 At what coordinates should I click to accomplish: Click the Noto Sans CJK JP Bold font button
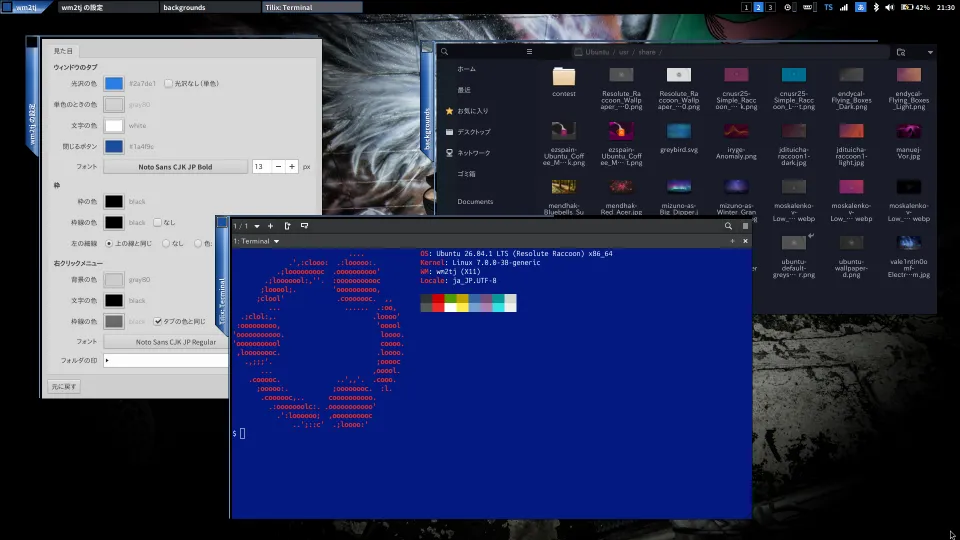click(x=175, y=167)
